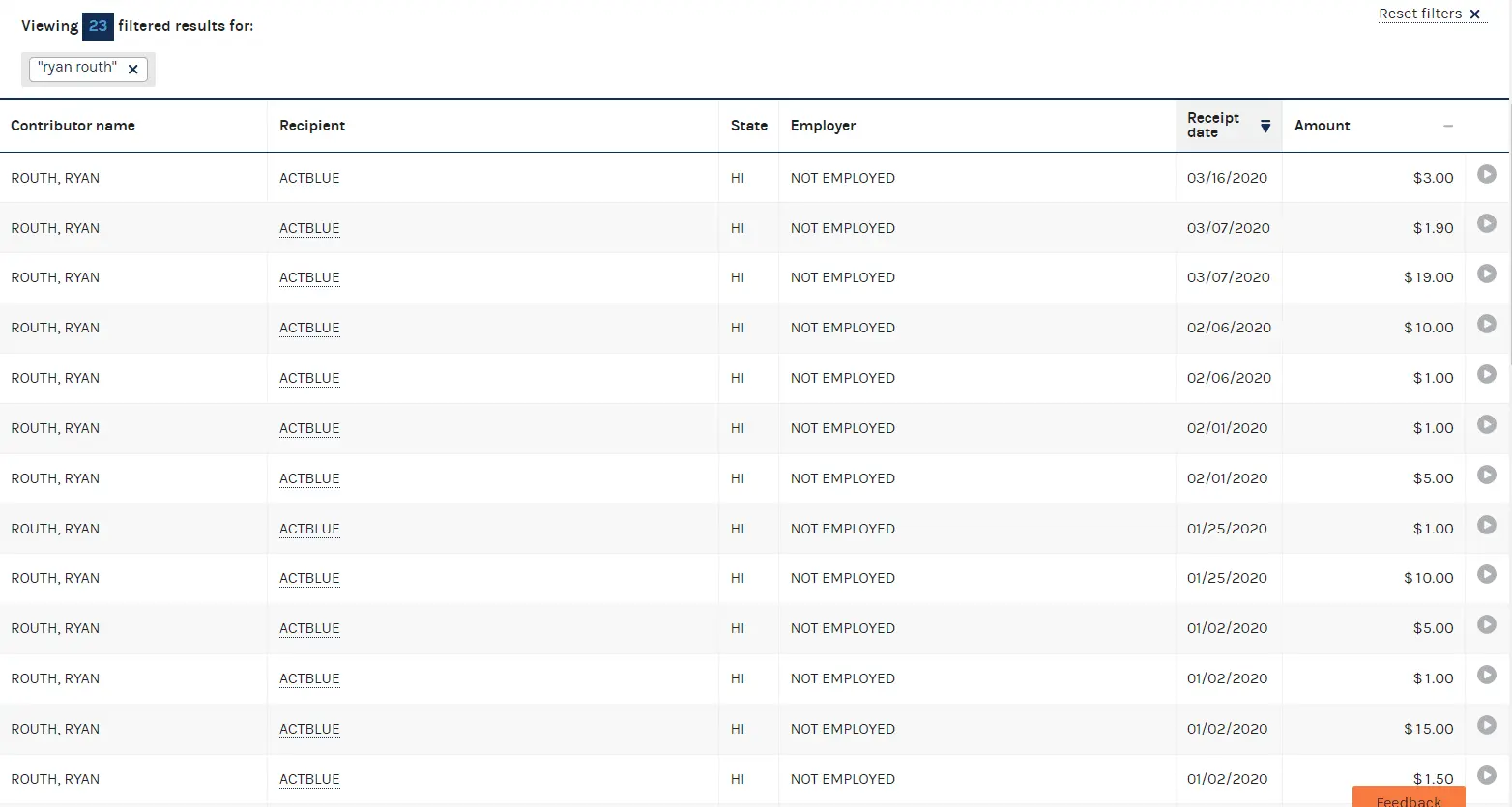Click the Reset filters link

[1429, 14]
